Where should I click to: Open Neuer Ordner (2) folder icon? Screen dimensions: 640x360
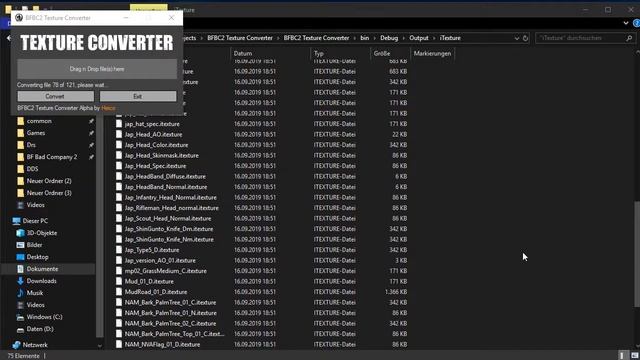point(20,181)
